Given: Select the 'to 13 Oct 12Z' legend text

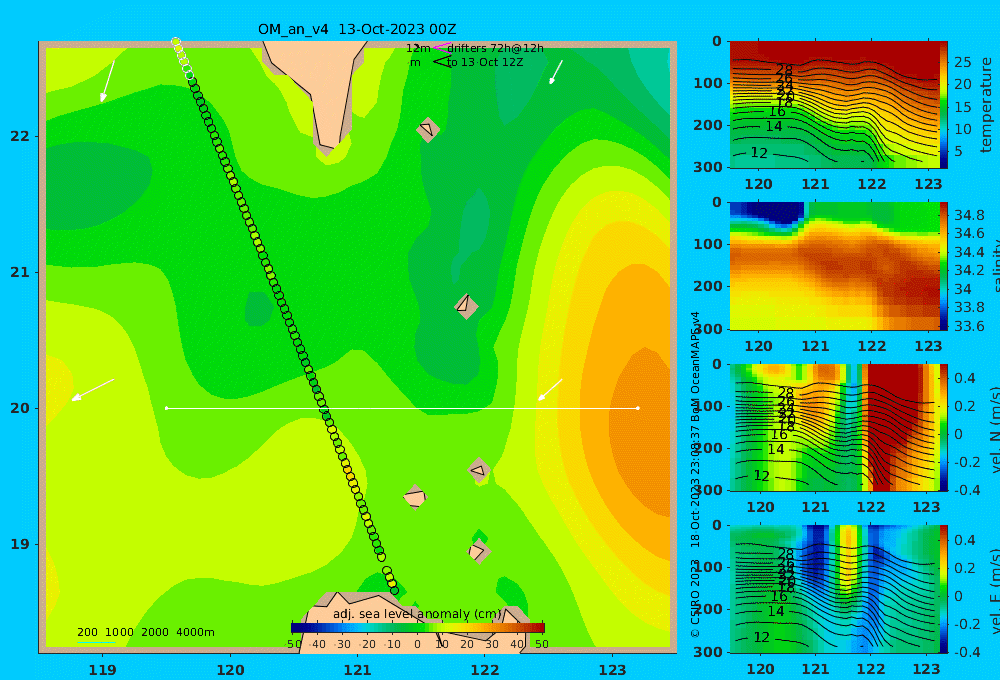Looking at the screenshot, I should point(485,62).
